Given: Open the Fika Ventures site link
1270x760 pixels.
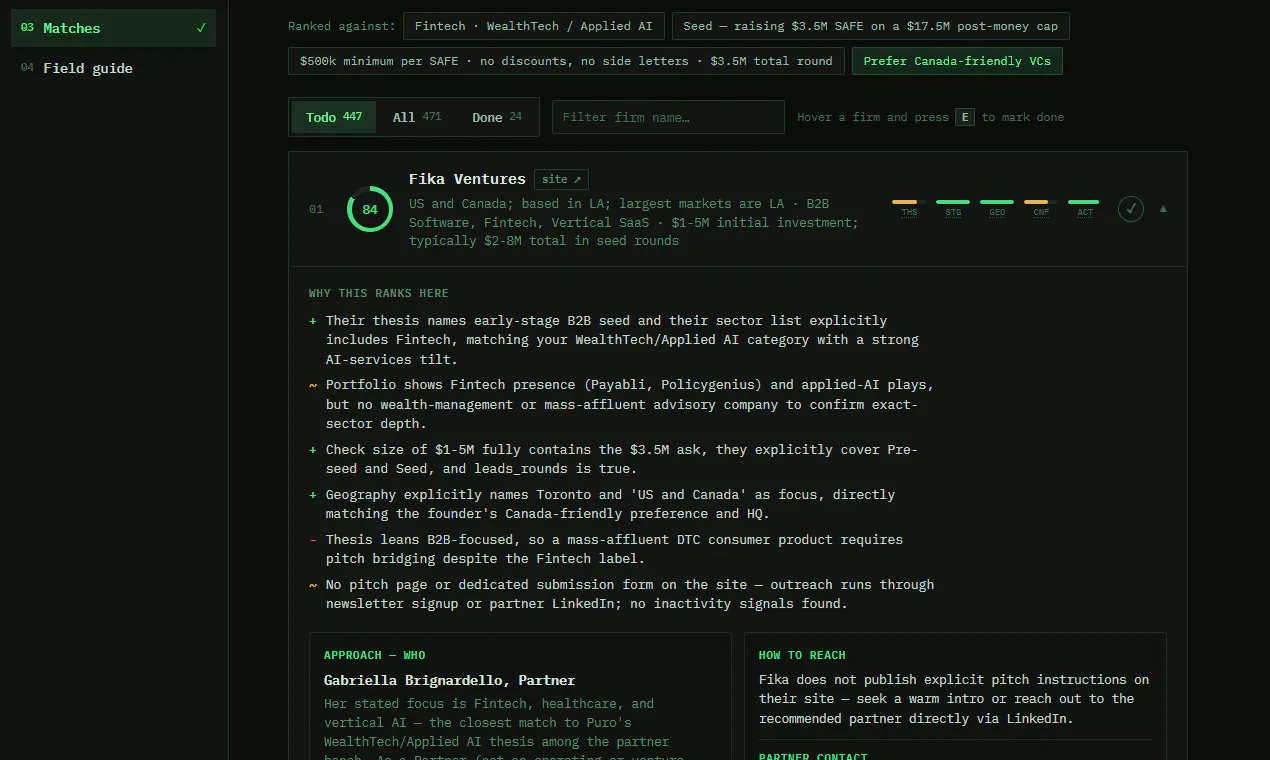Looking at the screenshot, I should (x=561, y=180).
